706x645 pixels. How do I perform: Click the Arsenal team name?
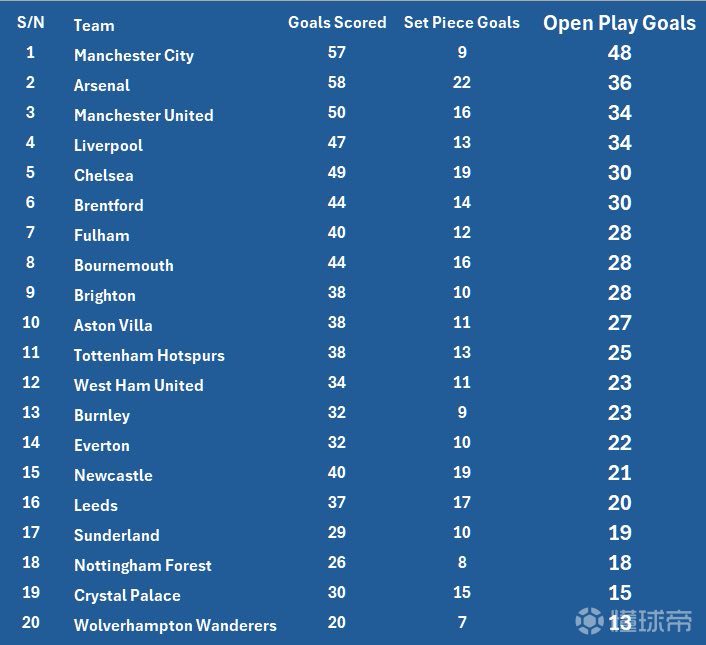point(102,85)
